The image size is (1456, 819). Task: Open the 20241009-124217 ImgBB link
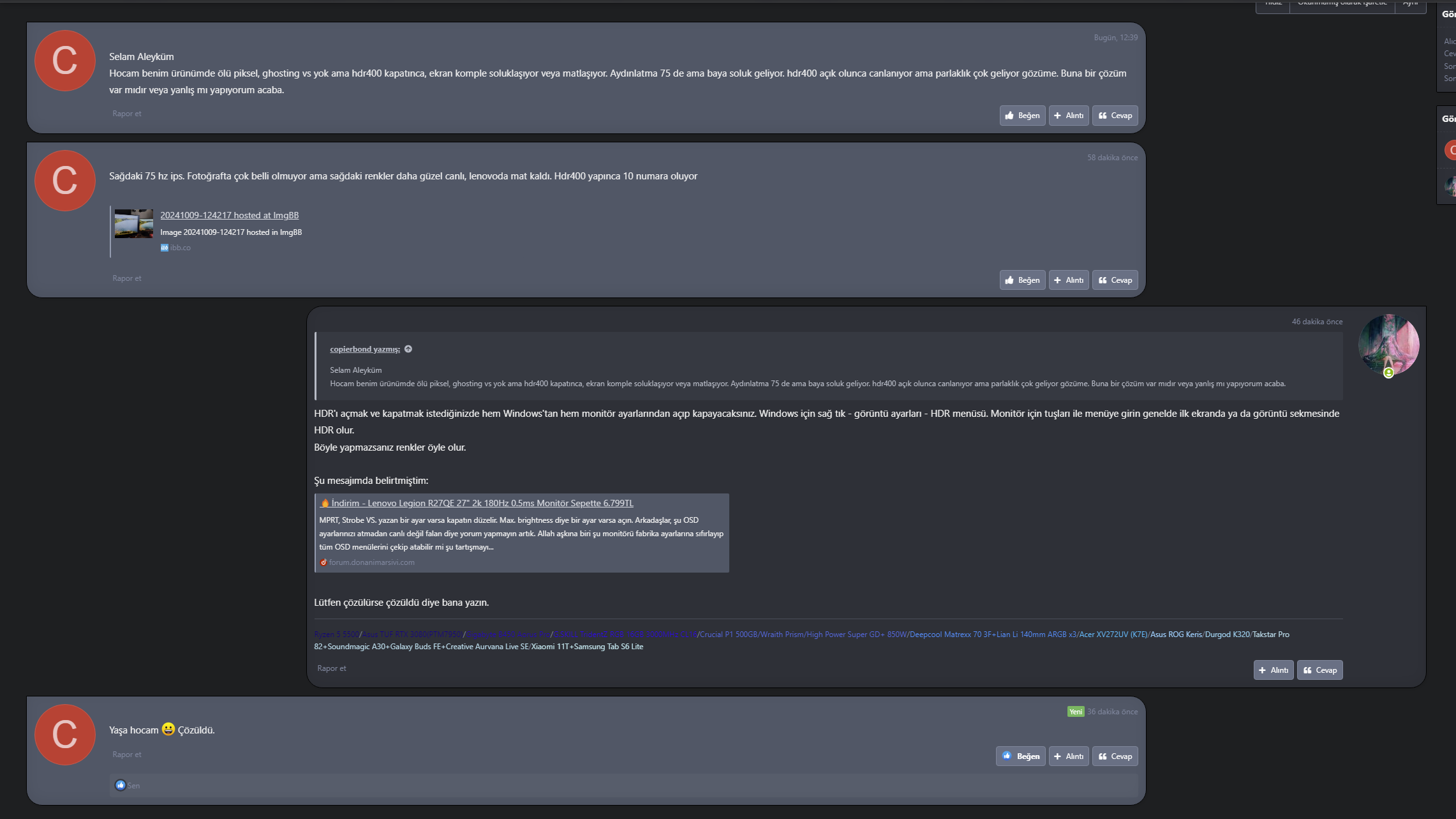click(229, 215)
